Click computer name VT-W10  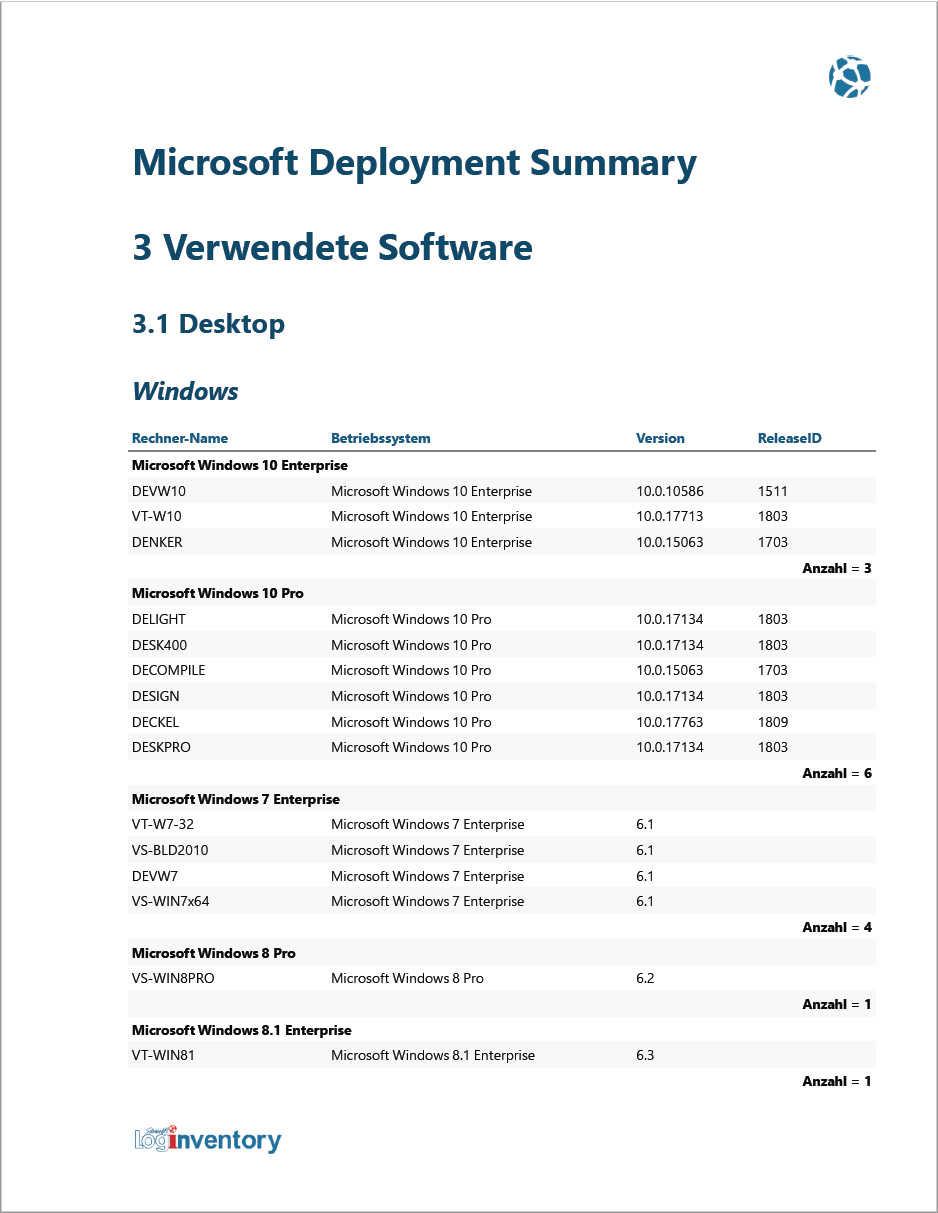tap(157, 516)
